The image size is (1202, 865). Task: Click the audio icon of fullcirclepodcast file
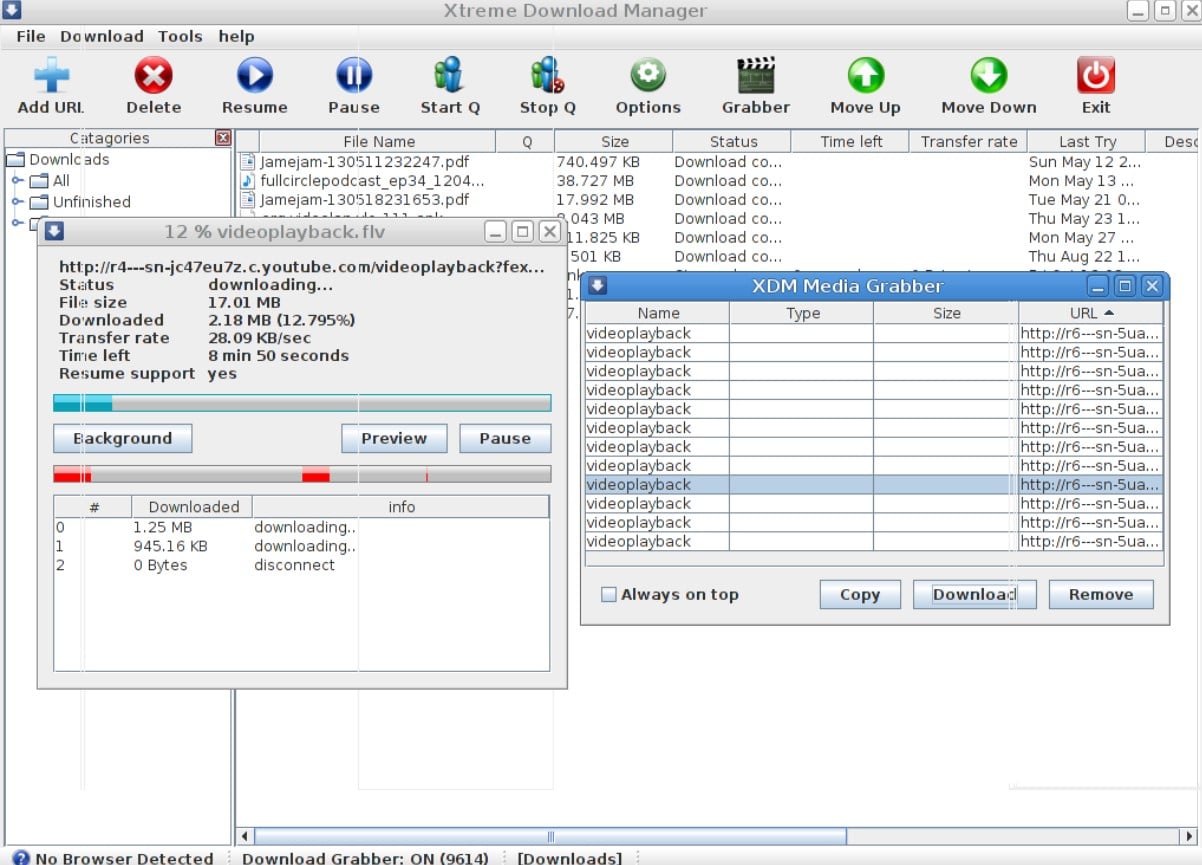tap(249, 180)
